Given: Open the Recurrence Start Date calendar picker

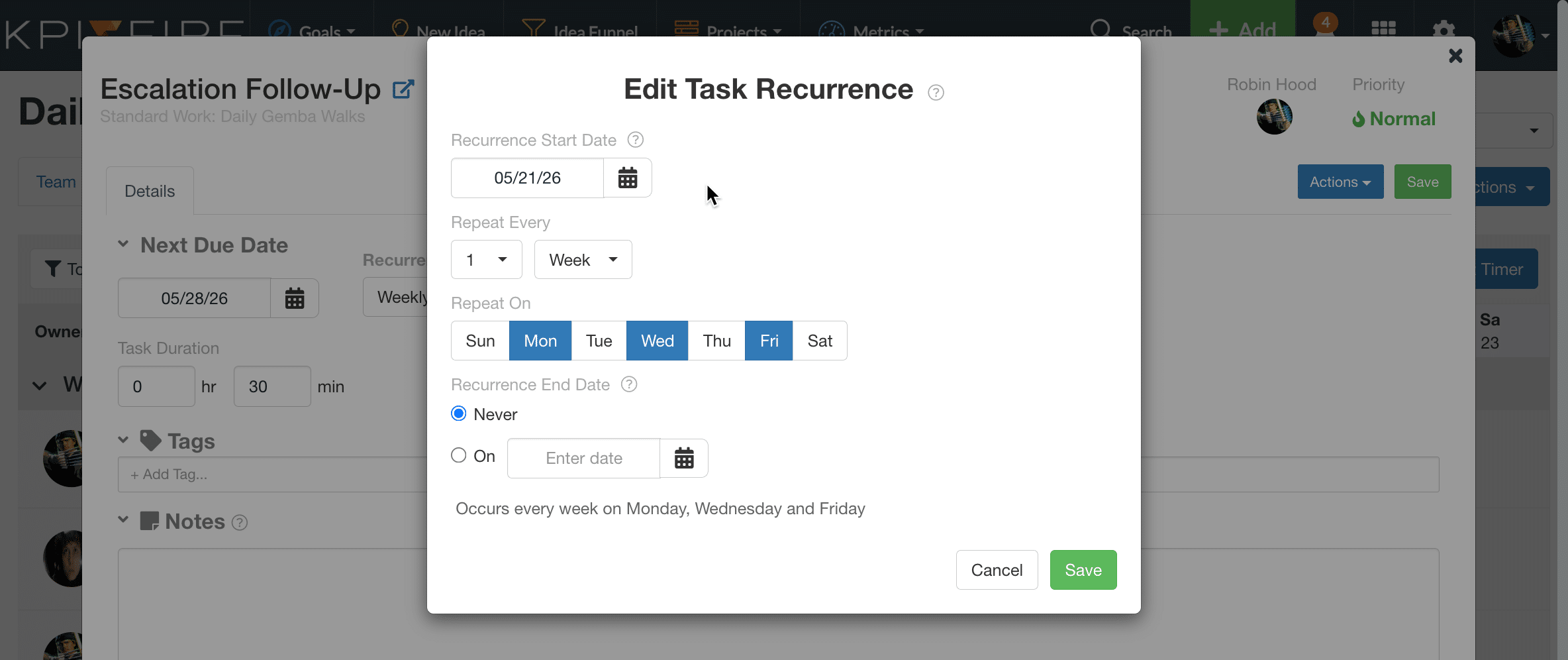Looking at the screenshot, I should click(628, 178).
